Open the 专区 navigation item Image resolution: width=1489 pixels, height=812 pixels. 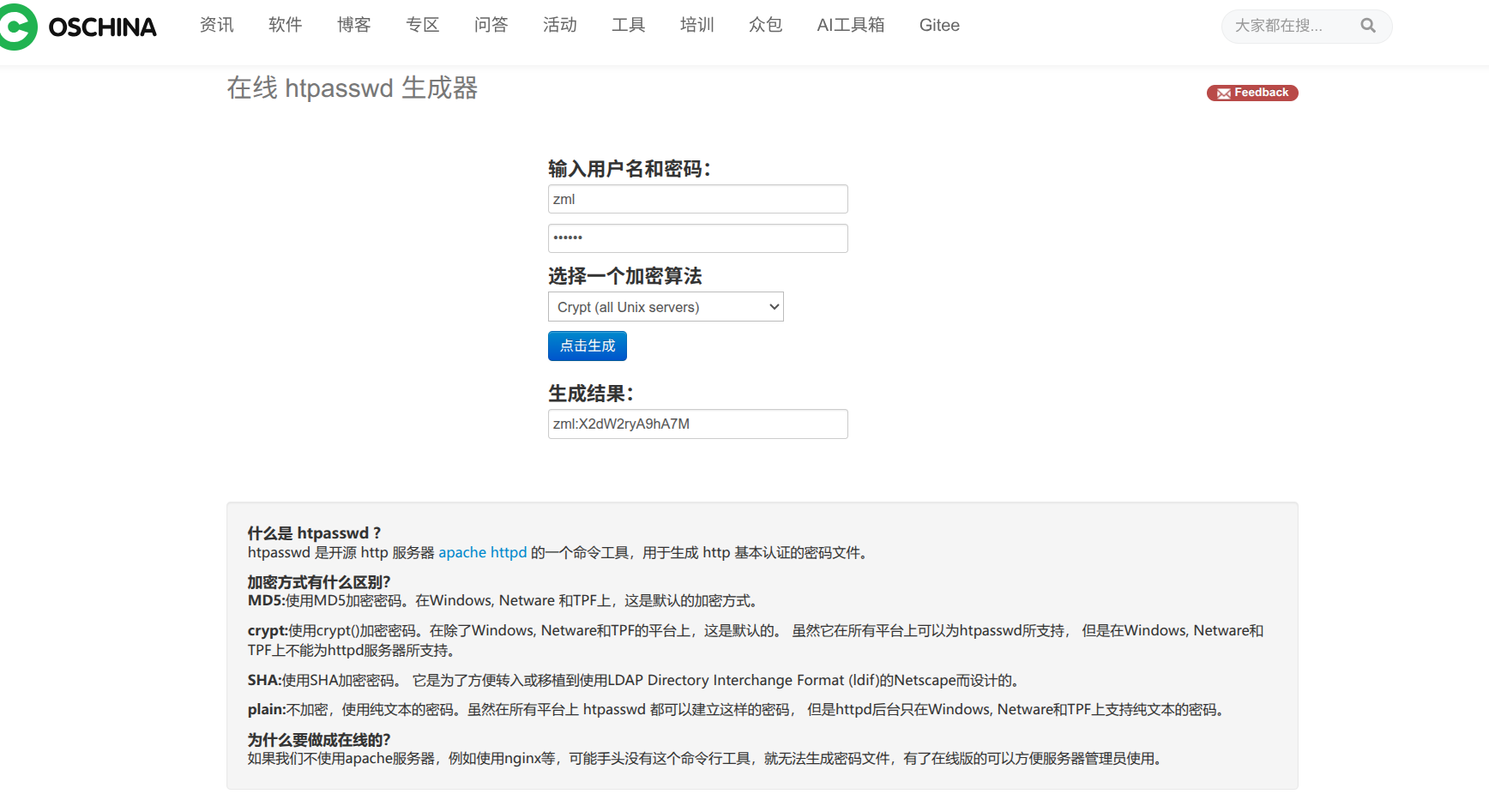(422, 26)
